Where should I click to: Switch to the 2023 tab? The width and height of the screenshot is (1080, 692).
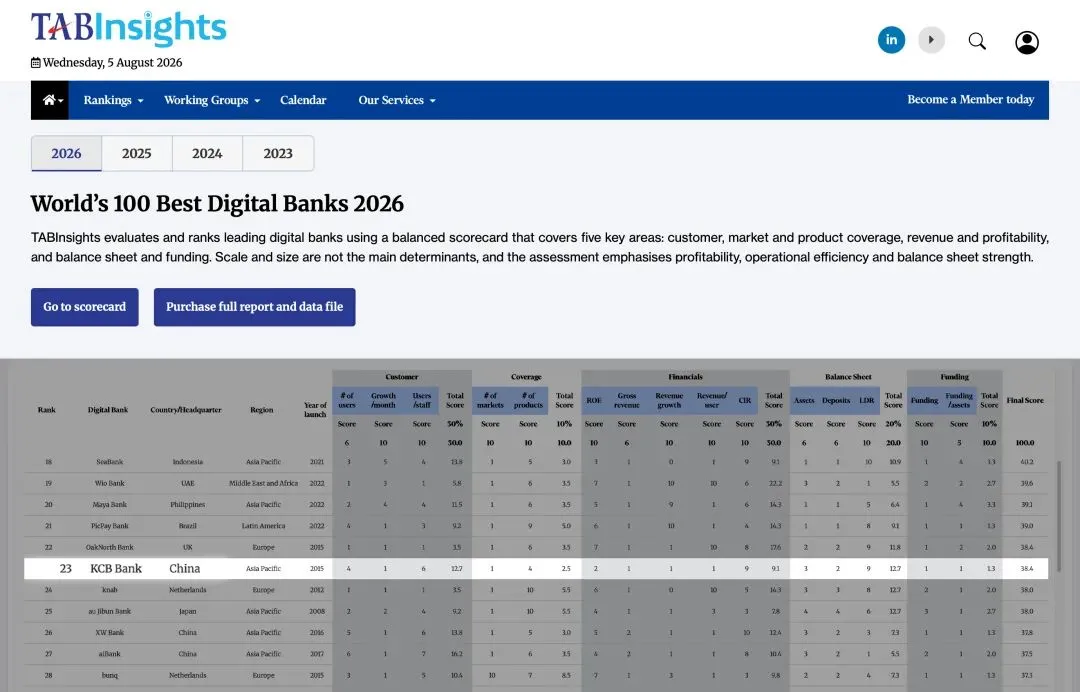point(278,153)
